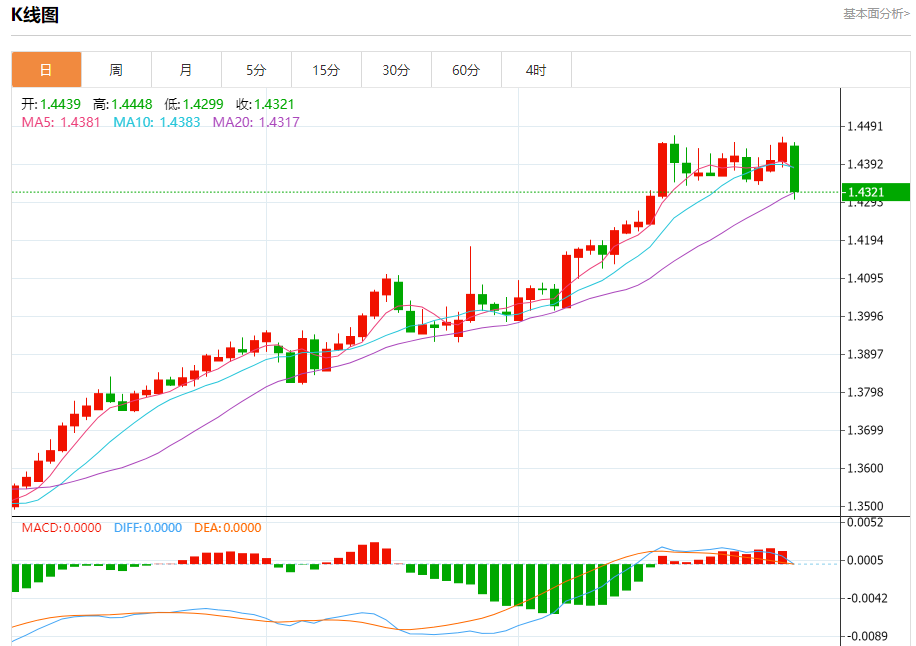Click the 收: 1.4321 close value
916x646 pixels.
pyautogui.click(x=265, y=104)
